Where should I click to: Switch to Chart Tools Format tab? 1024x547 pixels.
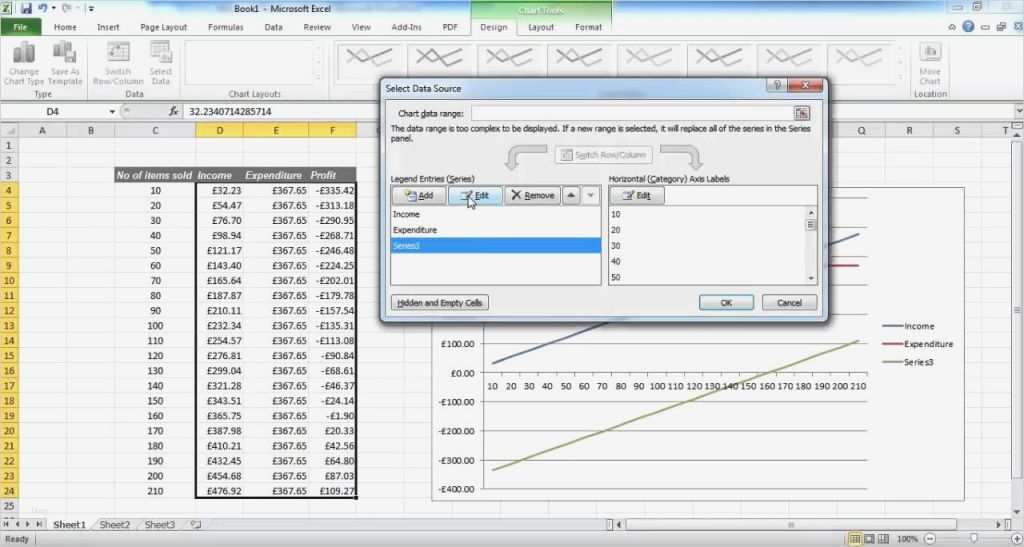(588, 27)
